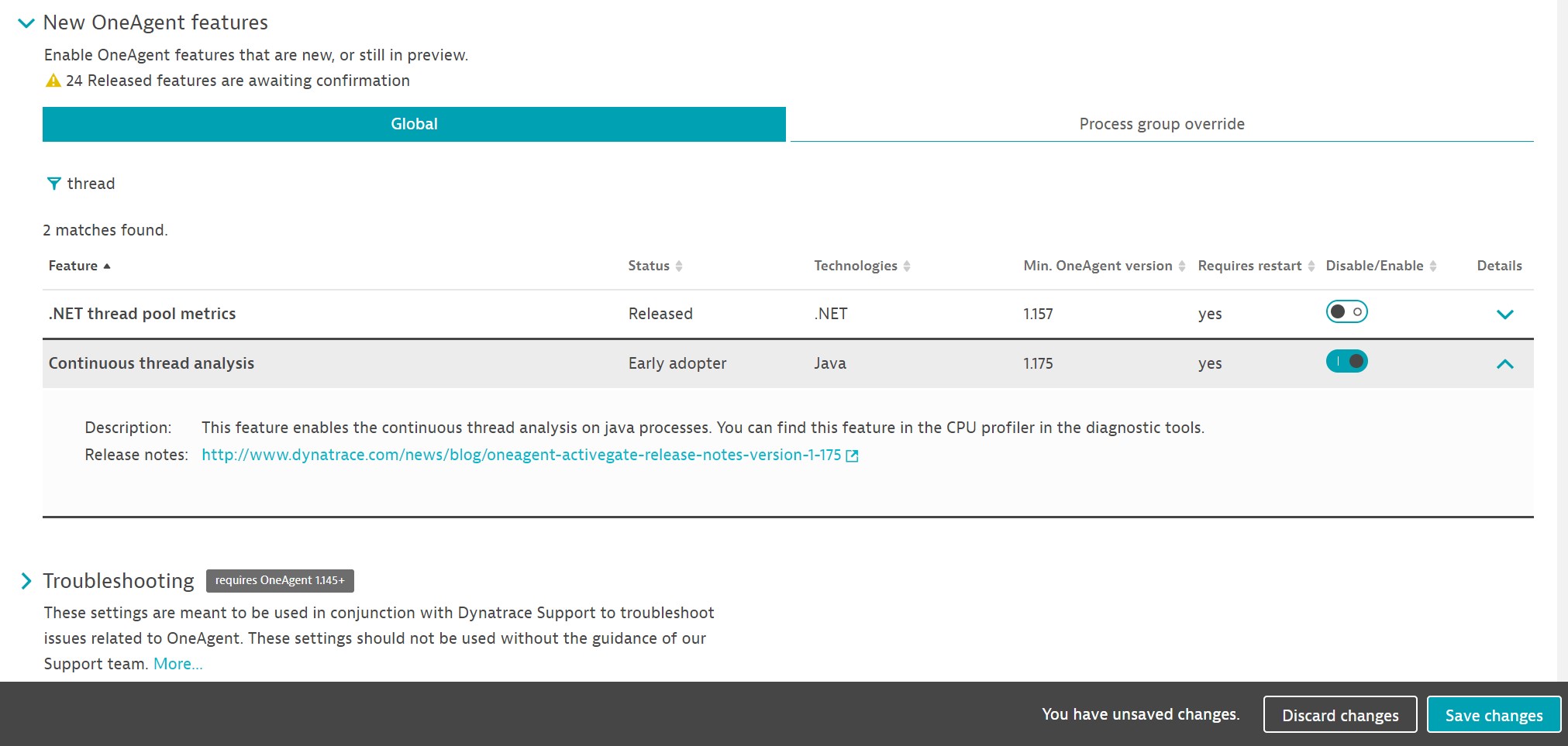Expand the Troubleshooting section
Screen dimensions: 1568x746
click(26, 580)
